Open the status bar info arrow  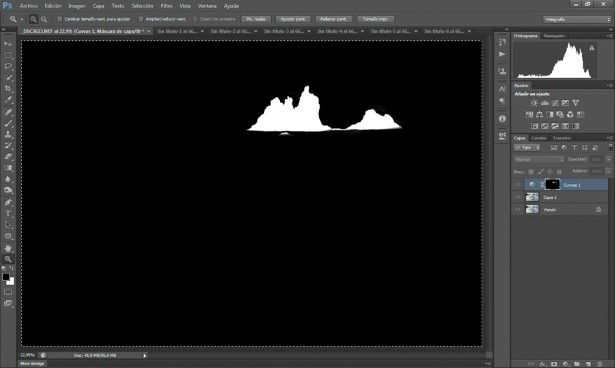(x=145, y=355)
